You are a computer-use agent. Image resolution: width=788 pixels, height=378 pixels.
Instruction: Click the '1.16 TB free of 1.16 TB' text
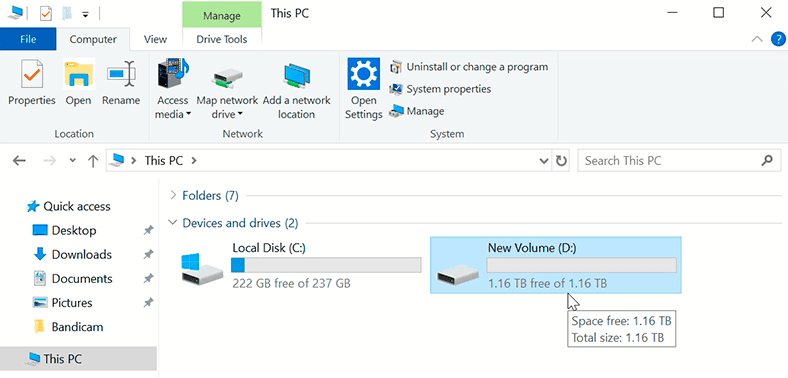pyautogui.click(x=547, y=284)
